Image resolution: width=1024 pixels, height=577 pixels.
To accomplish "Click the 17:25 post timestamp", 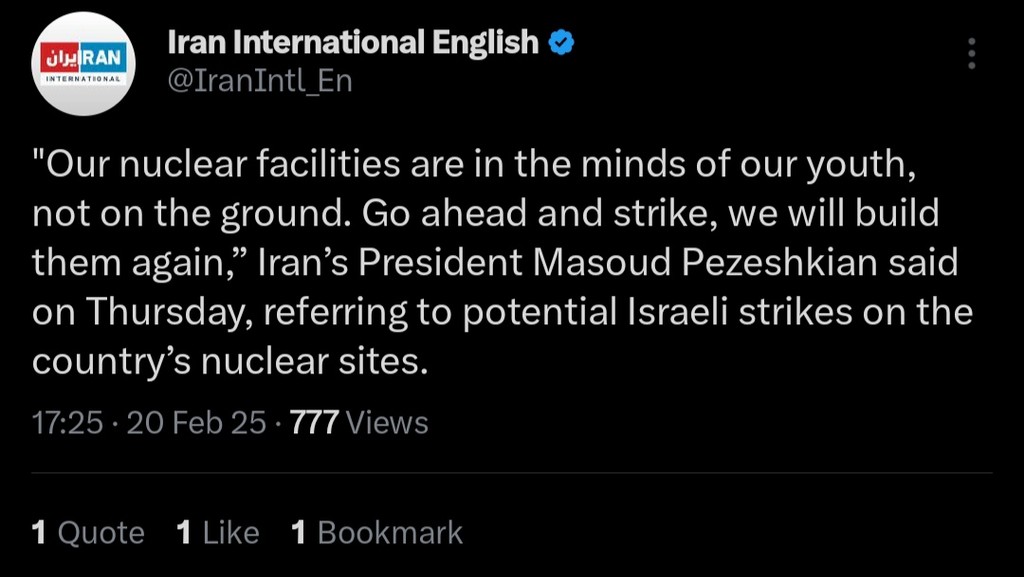I will (x=67, y=422).
